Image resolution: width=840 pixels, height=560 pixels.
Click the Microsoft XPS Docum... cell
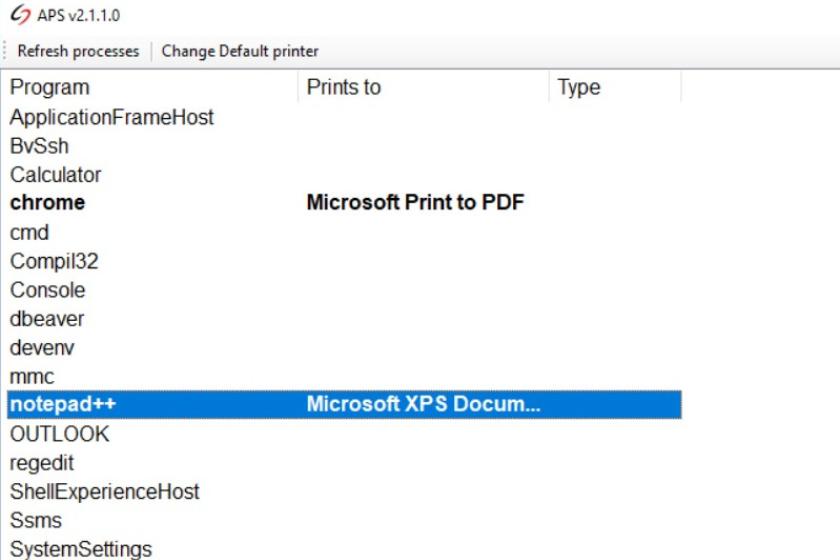[x=423, y=404]
